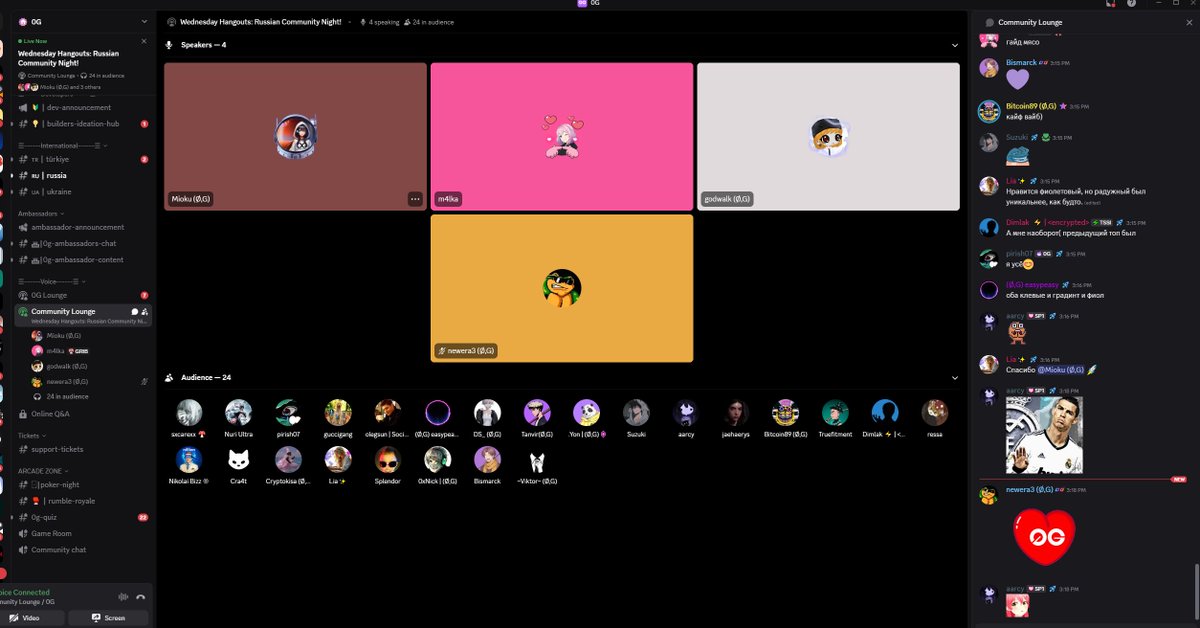Collapse the Ambassadors category
Screen dimensions: 1200x628
(42, 213)
